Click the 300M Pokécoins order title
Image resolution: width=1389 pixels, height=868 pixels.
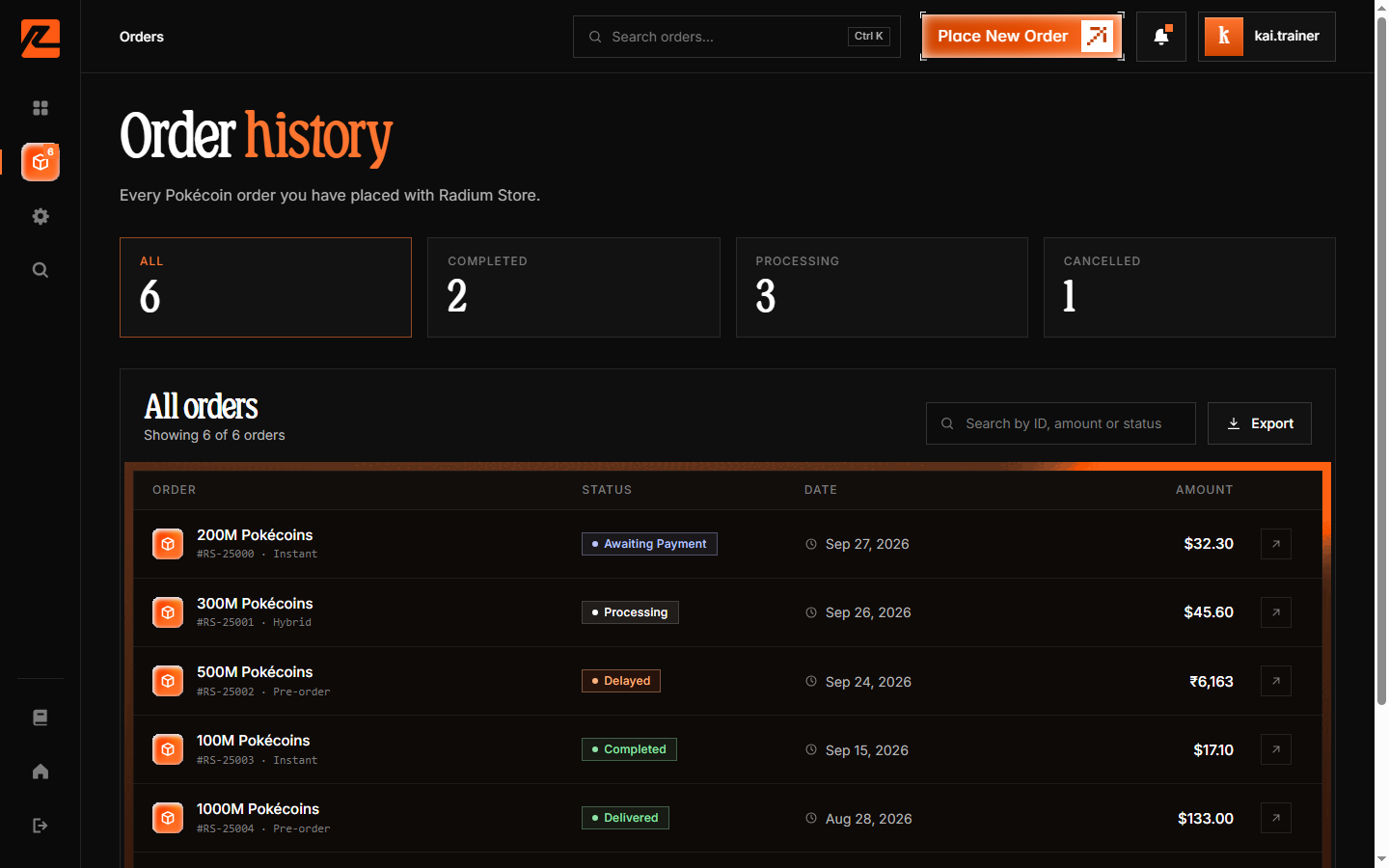255,604
